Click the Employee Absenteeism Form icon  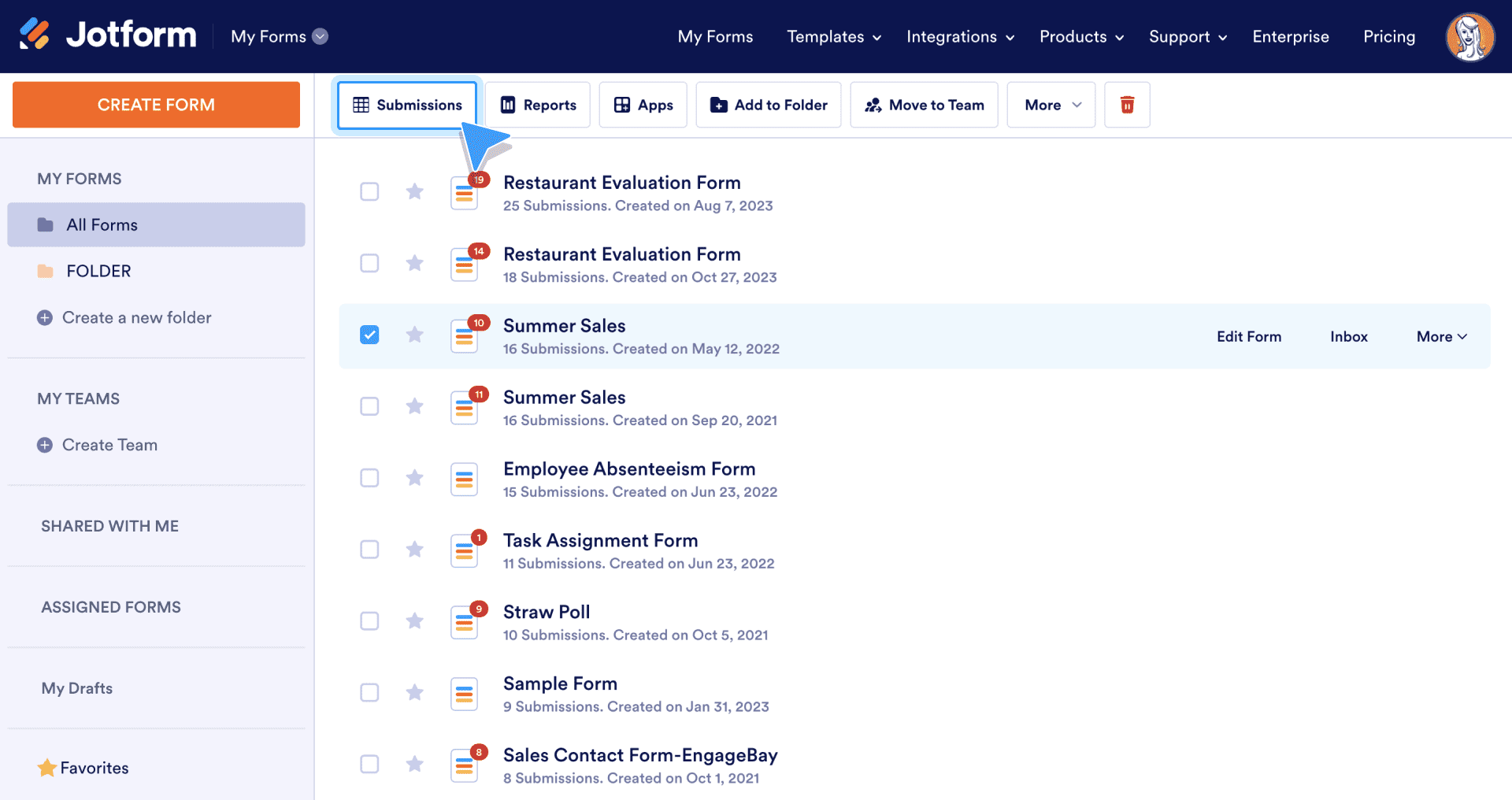[464, 479]
